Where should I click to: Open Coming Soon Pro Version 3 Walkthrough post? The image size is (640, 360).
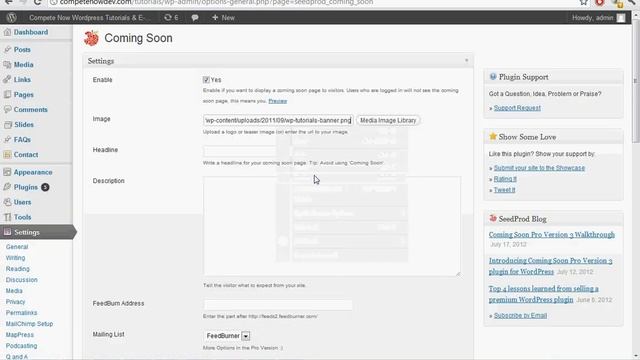(551, 235)
